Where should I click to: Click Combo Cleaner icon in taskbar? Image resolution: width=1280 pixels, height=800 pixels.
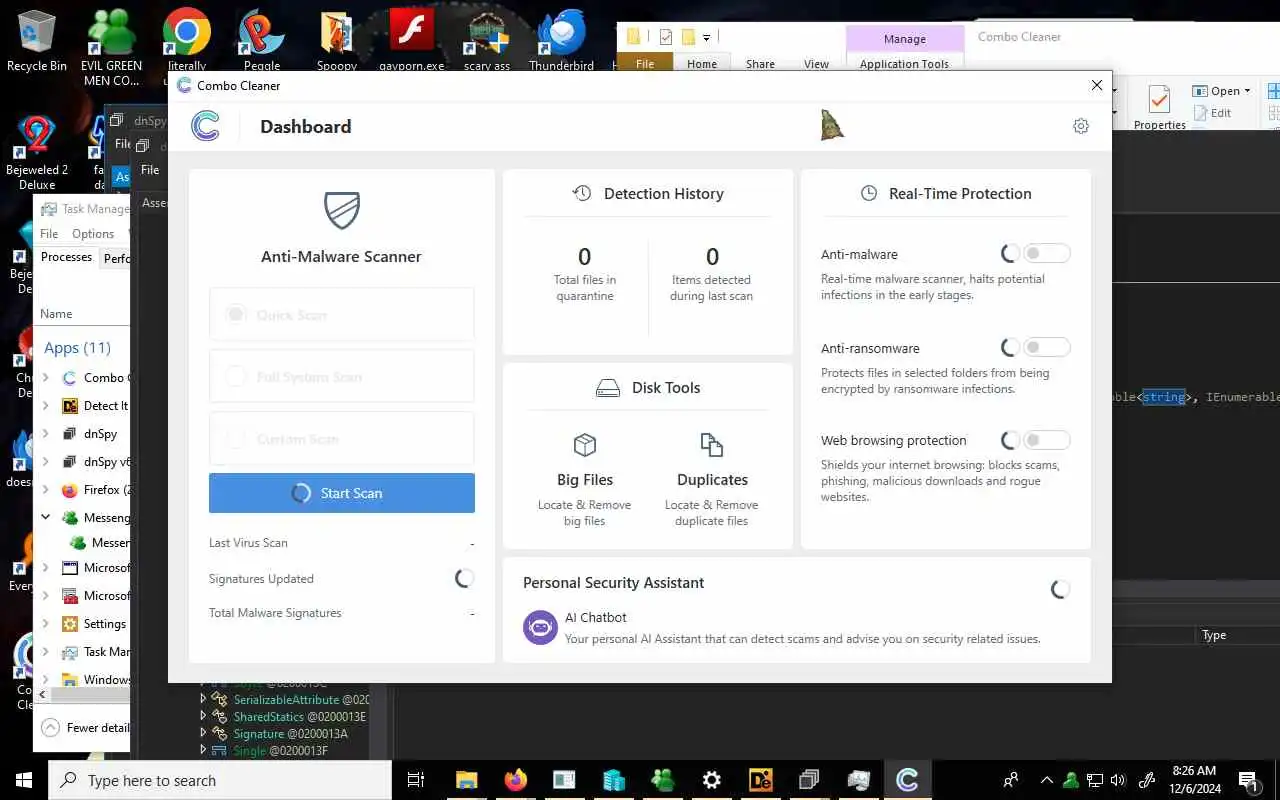click(907, 780)
